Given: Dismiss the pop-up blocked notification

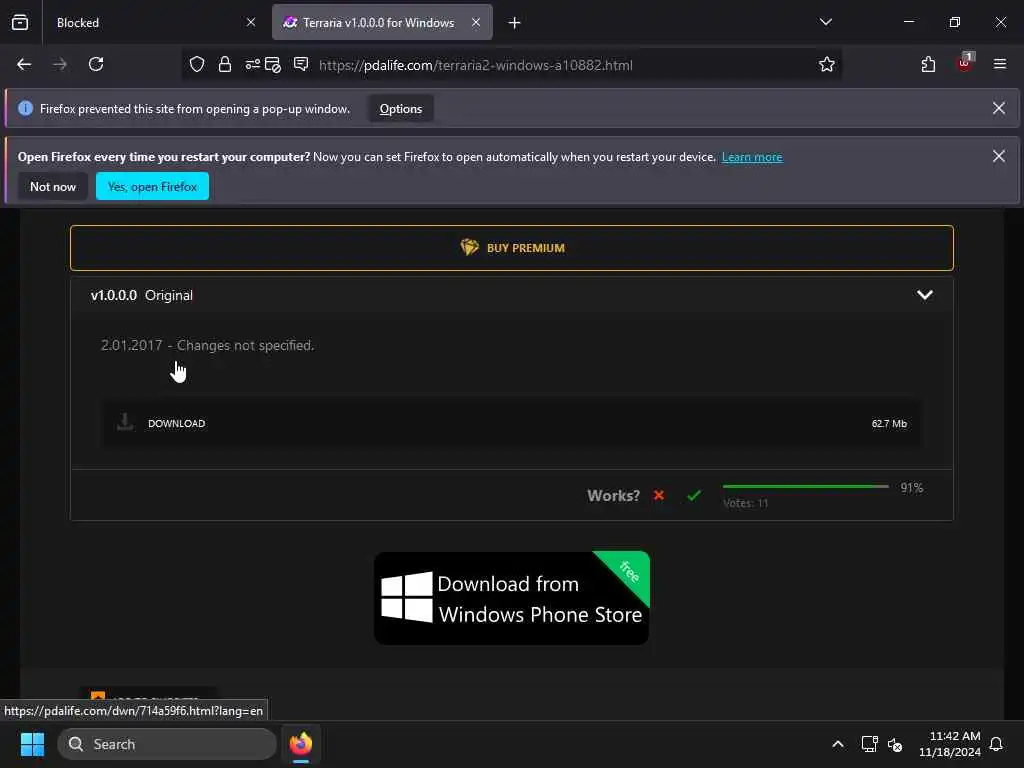Looking at the screenshot, I should tap(999, 108).
